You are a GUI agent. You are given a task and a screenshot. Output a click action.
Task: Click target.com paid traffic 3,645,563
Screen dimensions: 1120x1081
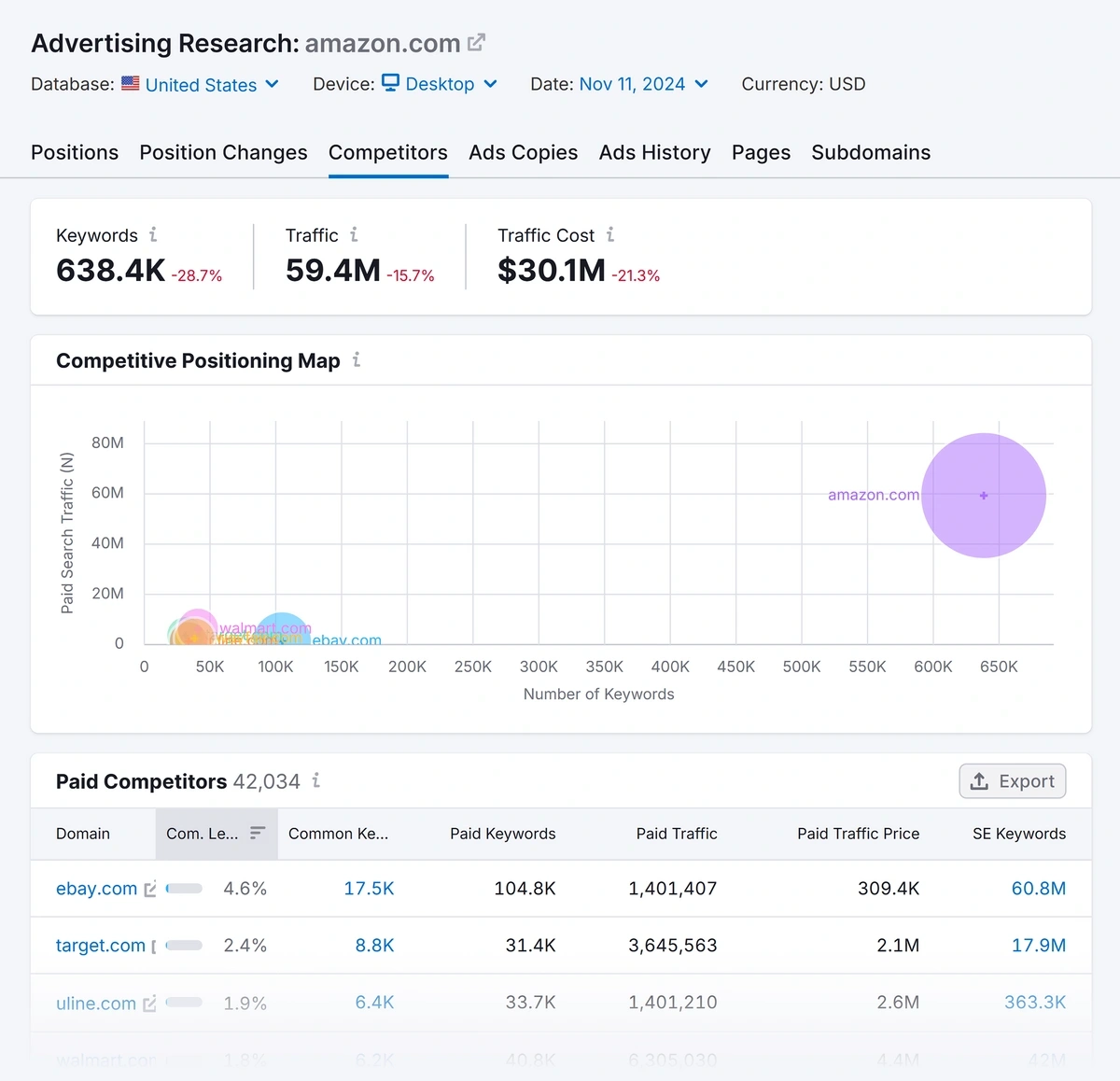(x=673, y=946)
